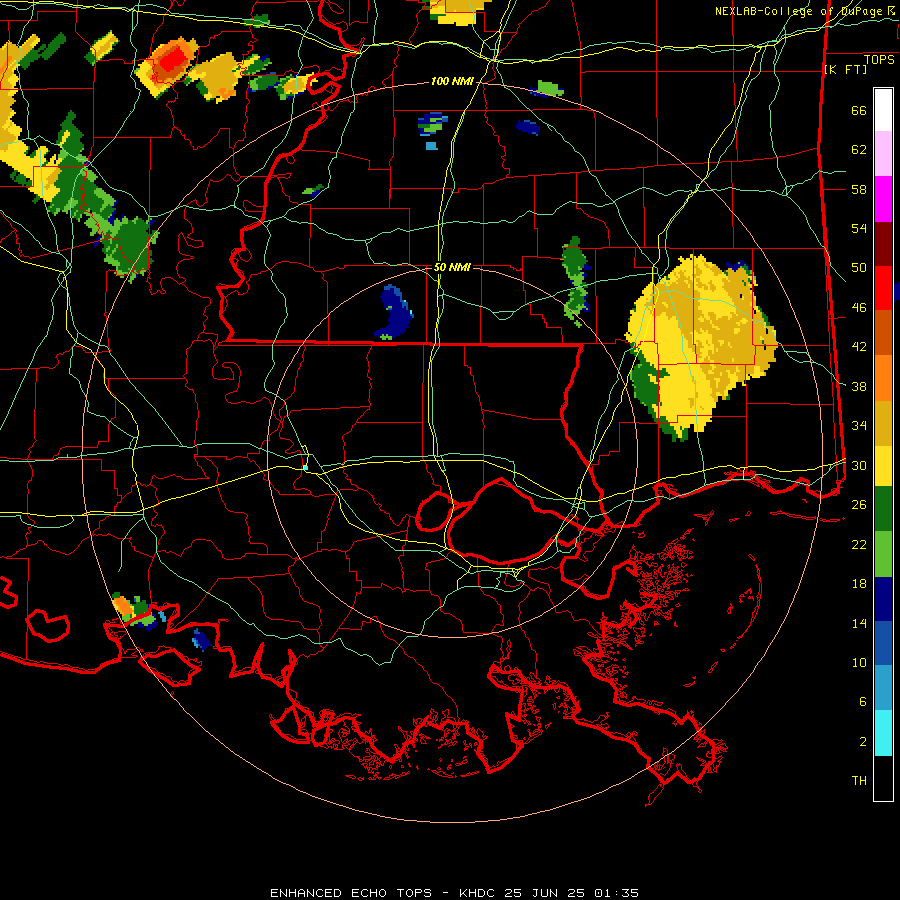The width and height of the screenshot is (900, 900).
Task: Select the sky blue legend swatch
Action: coord(883,688)
